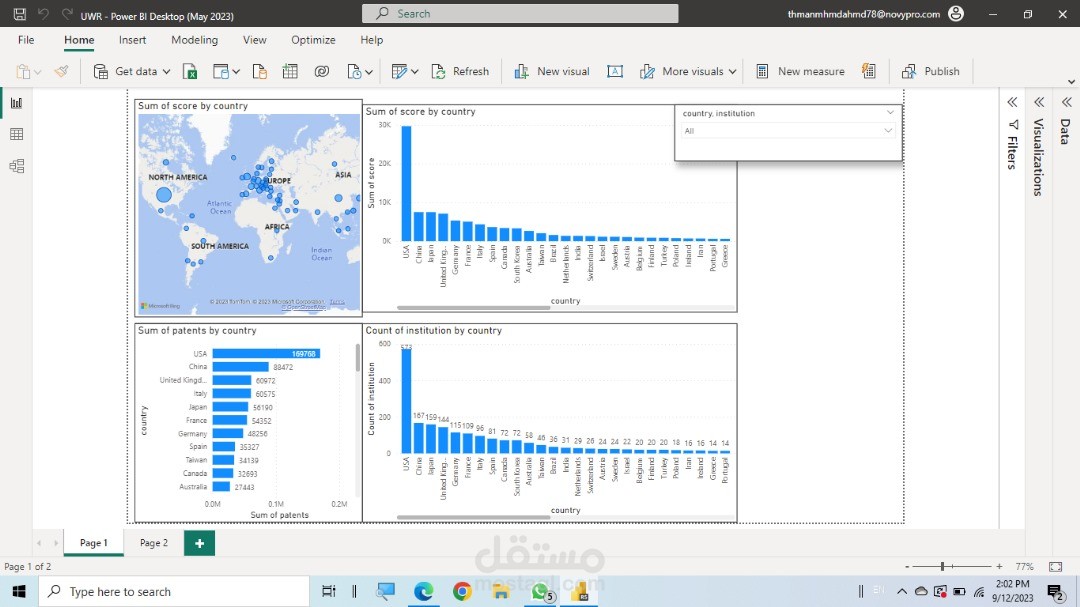
Task: Click the USA bubble on map
Action: tap(163, 195)
